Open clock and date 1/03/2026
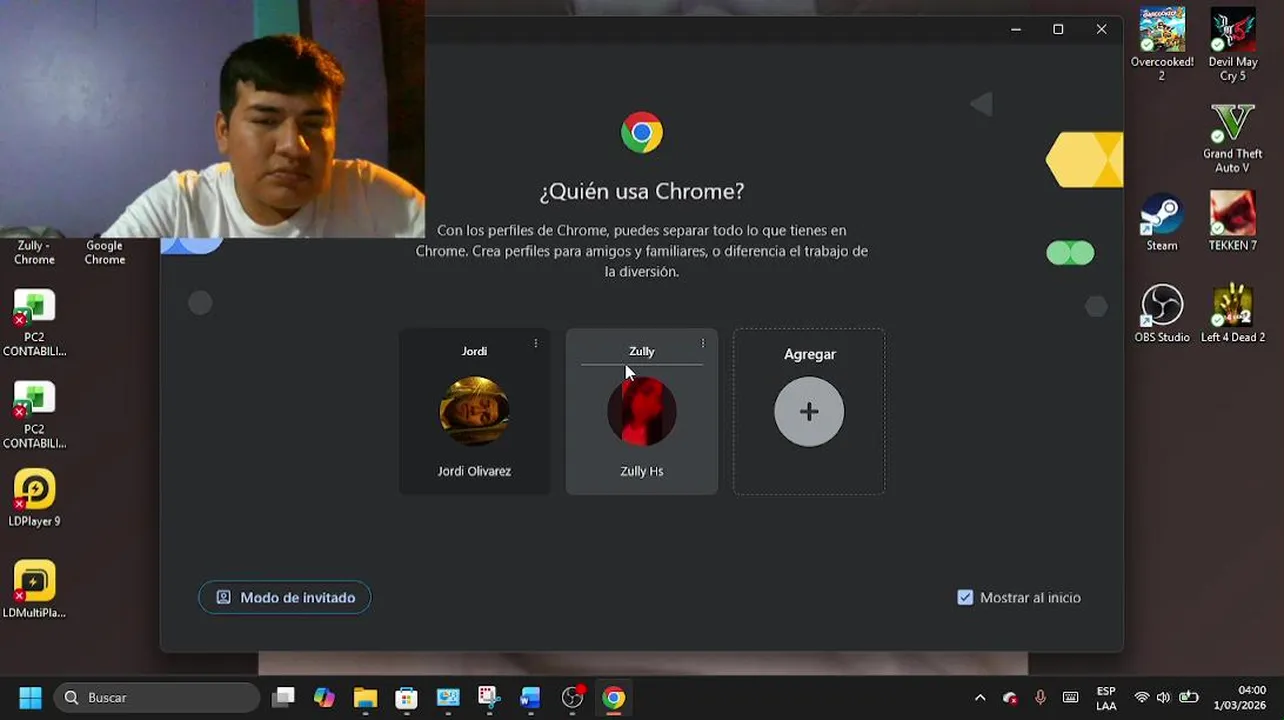Viewport: 1284px width, 720px height. [1240, 698]
